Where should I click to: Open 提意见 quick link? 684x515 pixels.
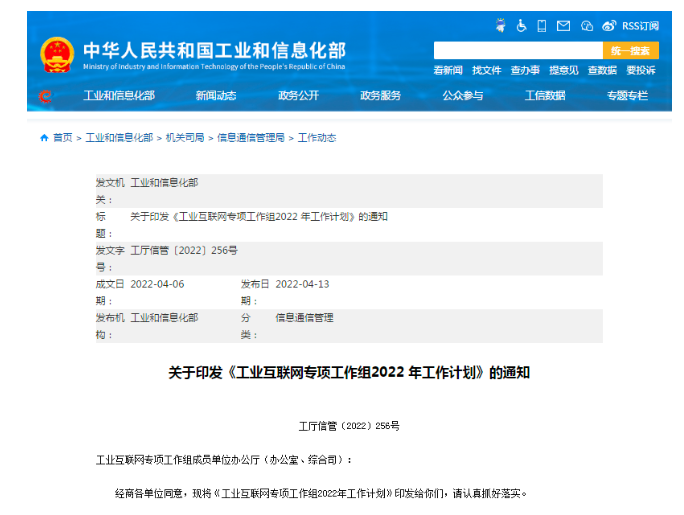564,70
